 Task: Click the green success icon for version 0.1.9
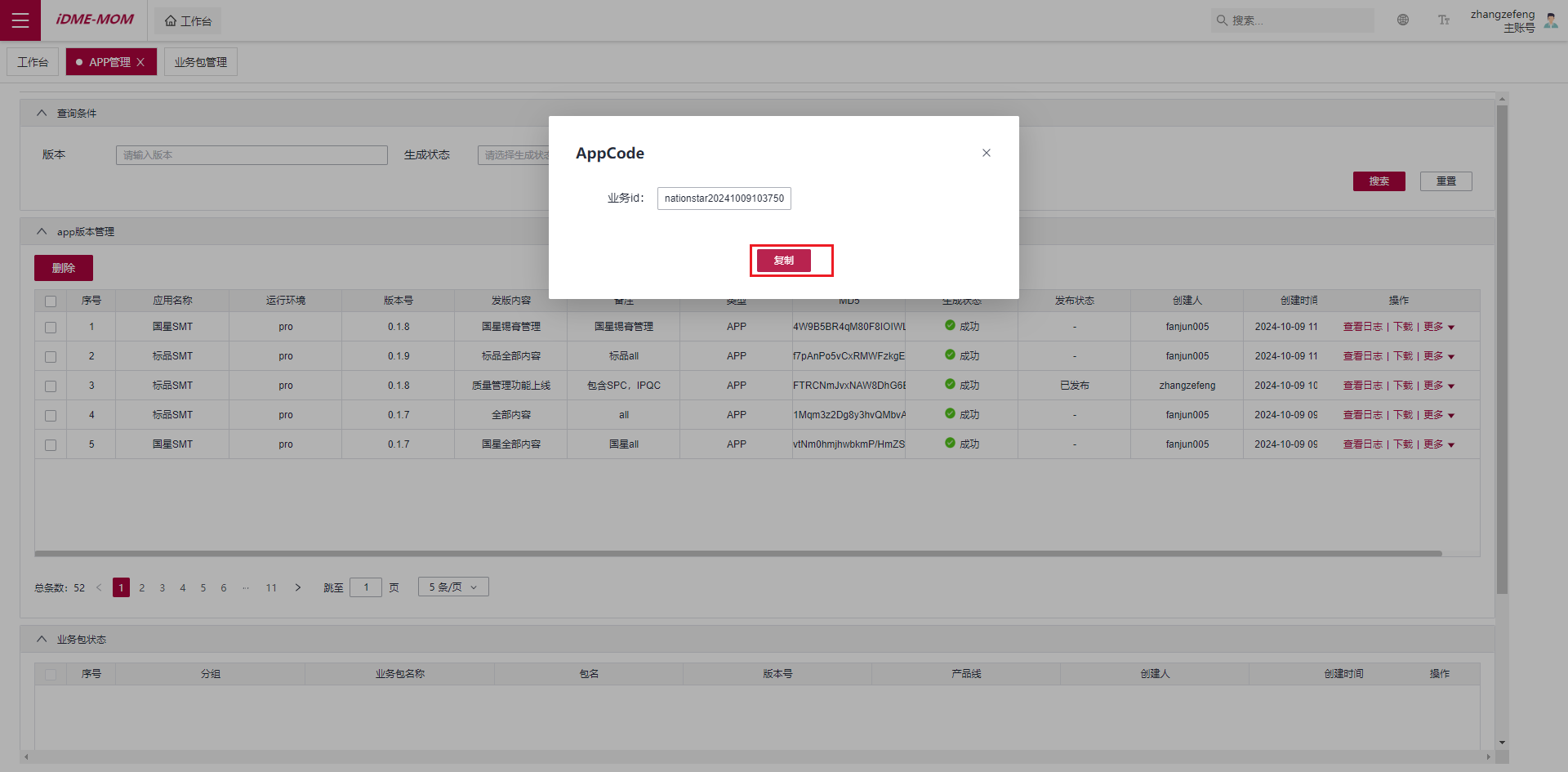click(950, 355)
